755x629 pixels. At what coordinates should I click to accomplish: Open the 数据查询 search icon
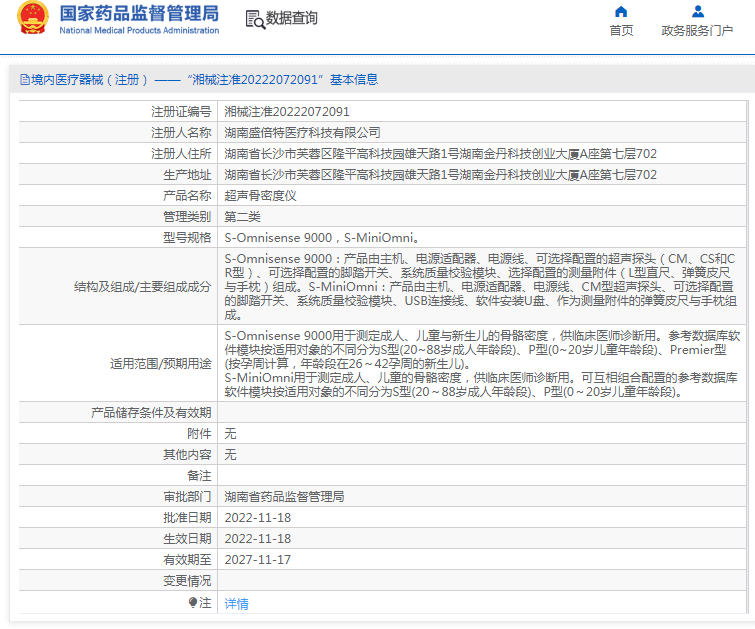tap(255, 20)
